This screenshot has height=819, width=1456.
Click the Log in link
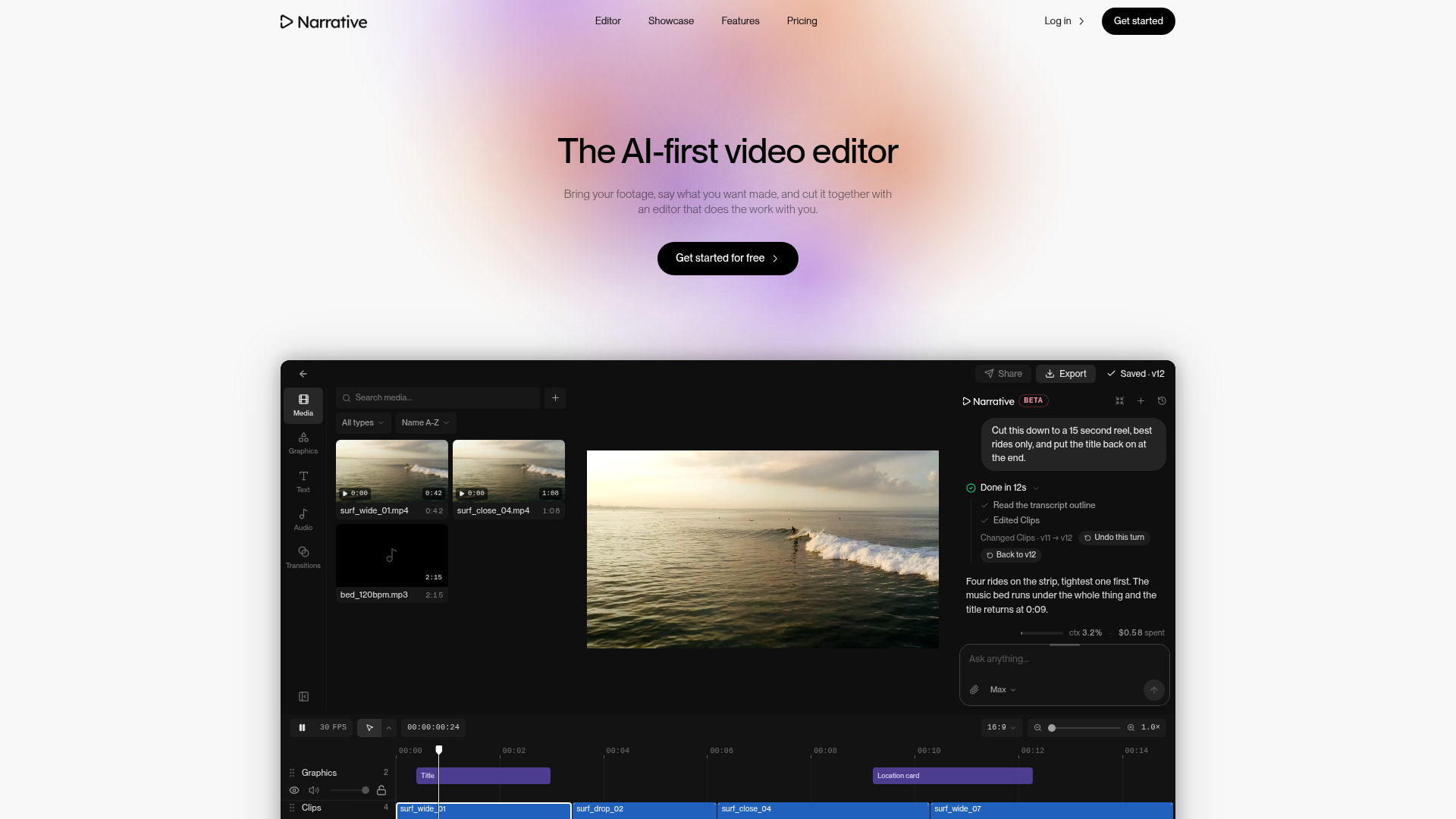pos(1065,21)
